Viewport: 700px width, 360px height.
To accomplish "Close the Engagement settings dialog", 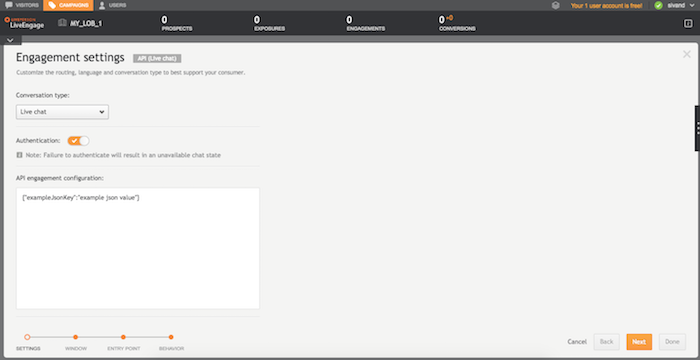I will click(x=687, y=54).
